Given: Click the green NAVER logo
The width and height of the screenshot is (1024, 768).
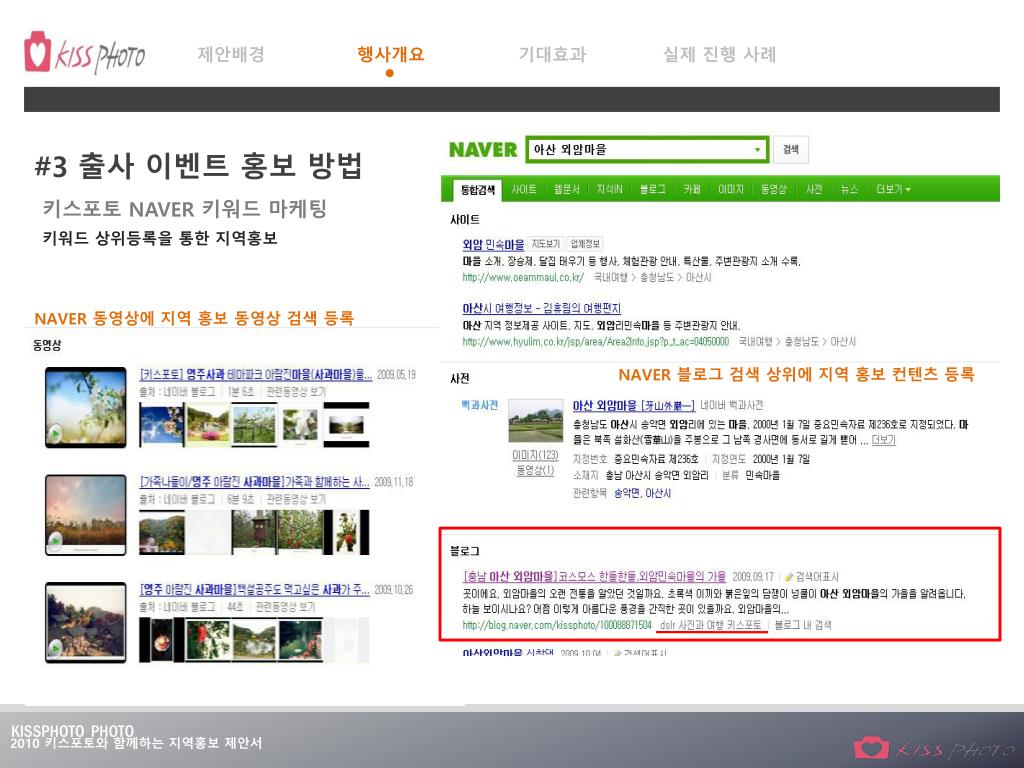Looking at the screenshot, I should tap(483, 150).
